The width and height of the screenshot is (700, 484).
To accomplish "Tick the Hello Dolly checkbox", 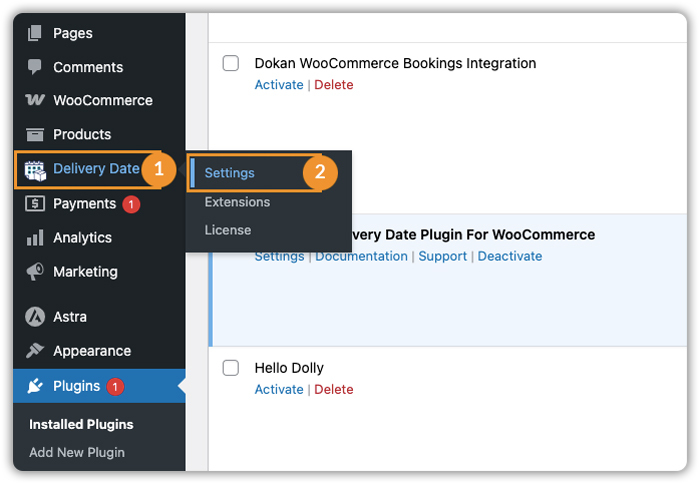I will pos(231,368).
